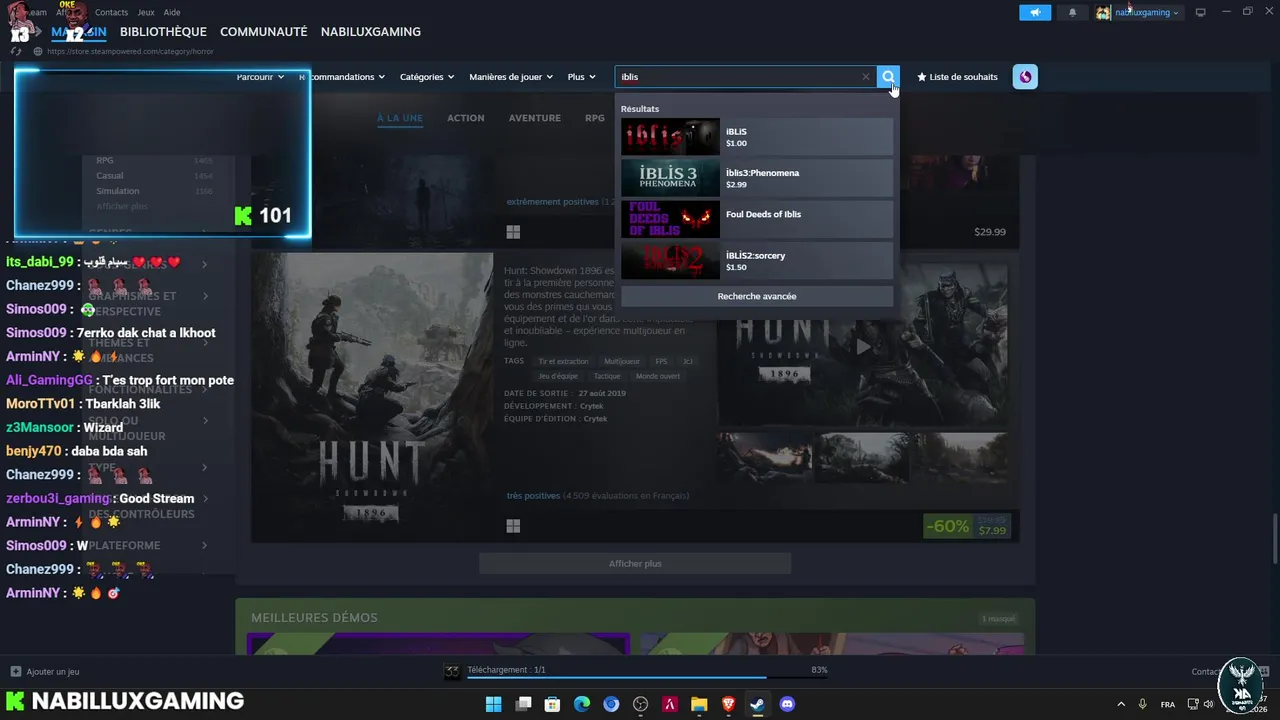The height and width of the screenshot is (720, 1280).
Task: Open Microsoft Store on the taskbar
Action: coord(552,704)
